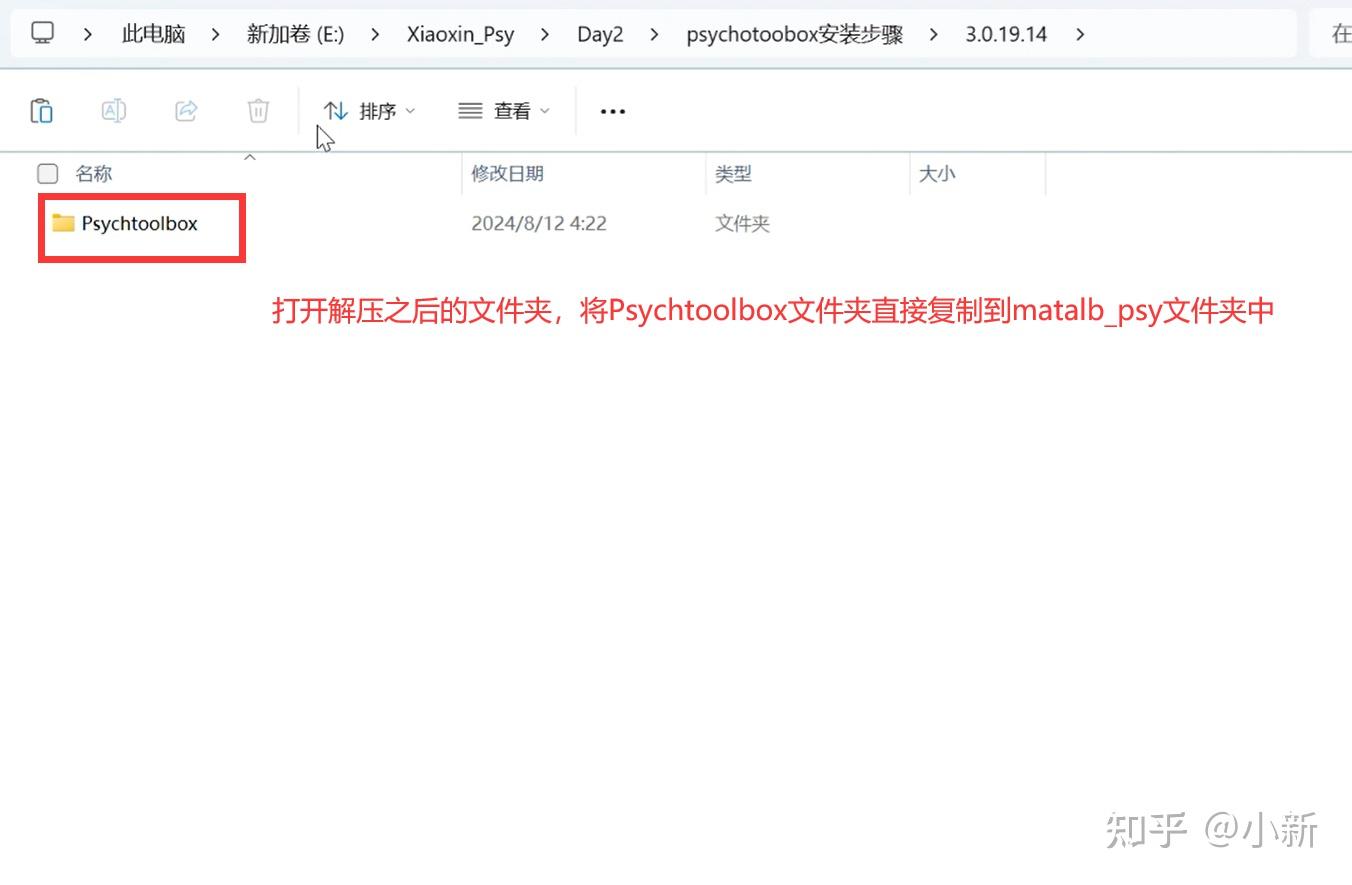Click the computer icon in the address bar
The width and height of the screenshot is (1352, 885).
click(x=41, y=32)
